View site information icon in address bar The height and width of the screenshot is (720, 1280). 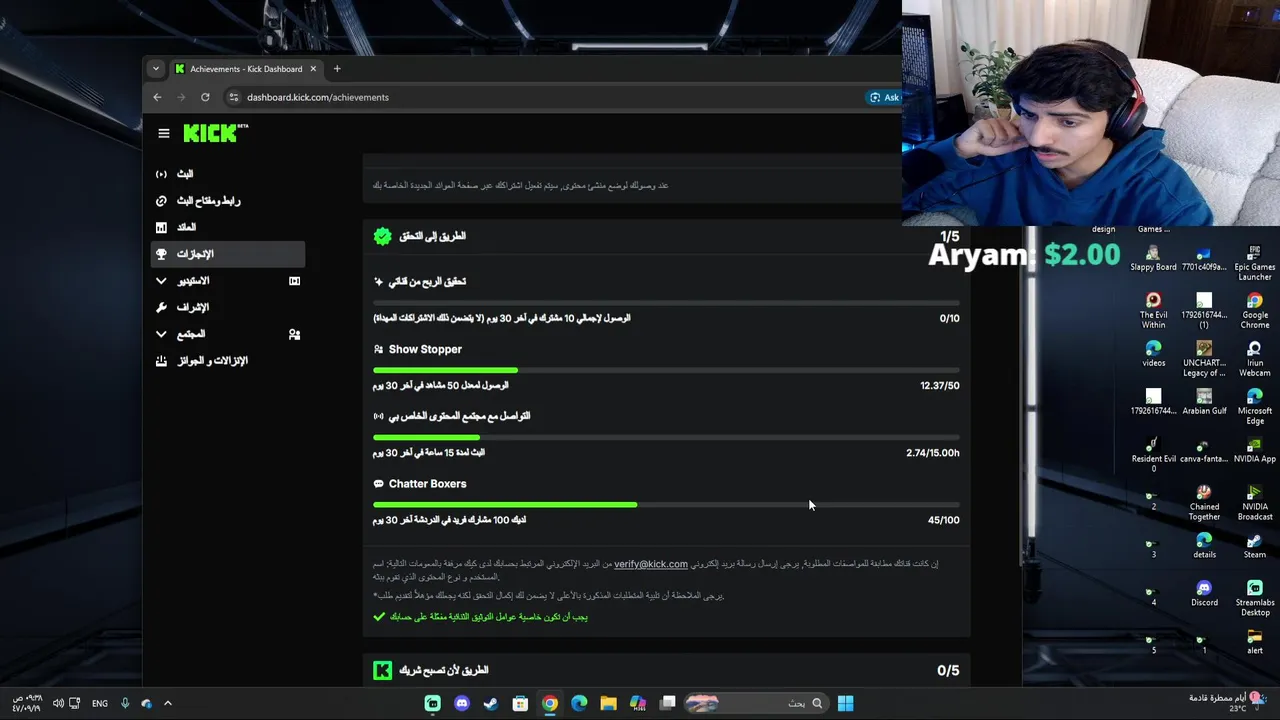coord(234,97)
